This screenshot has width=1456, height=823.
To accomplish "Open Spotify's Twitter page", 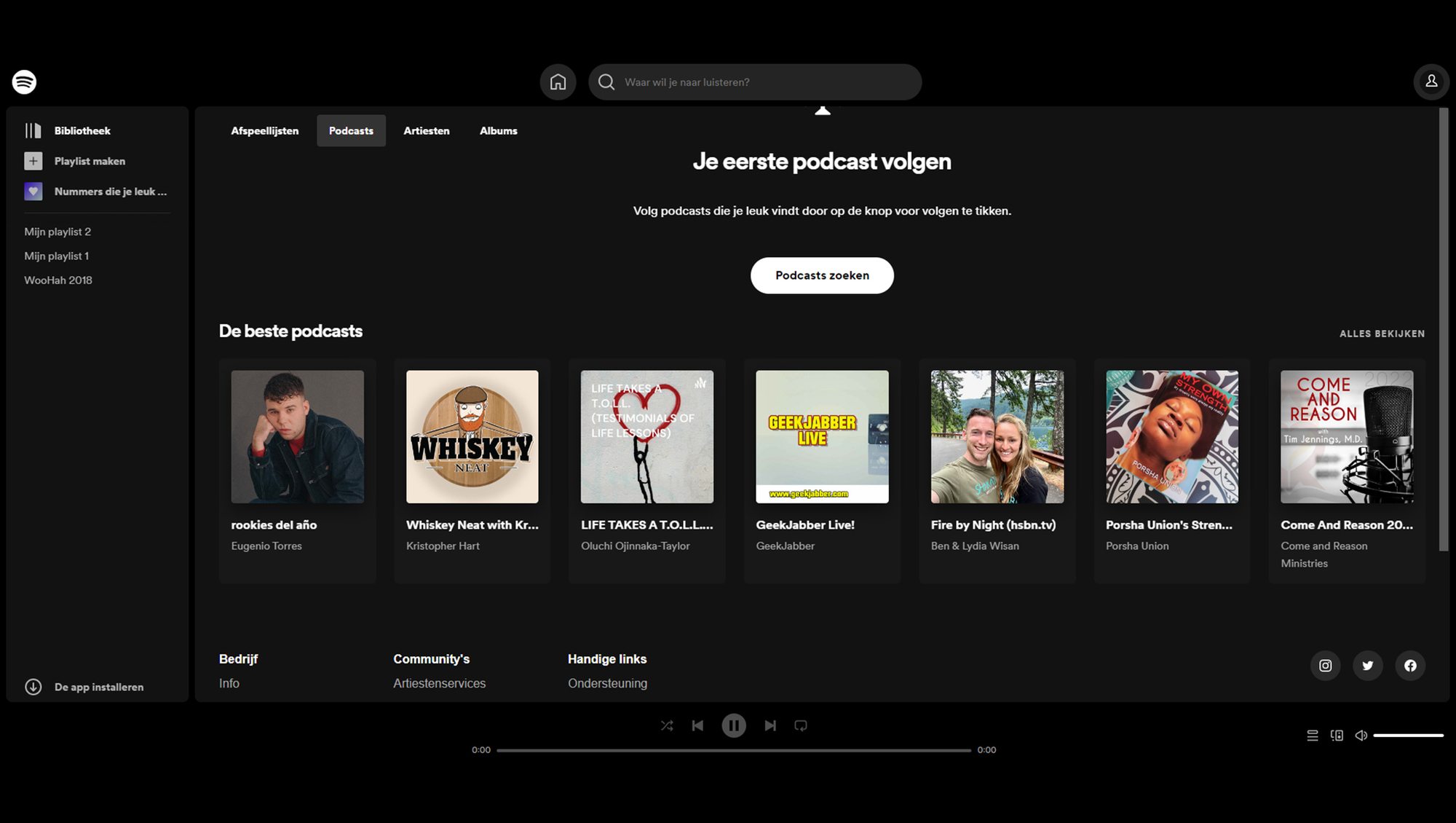I will pyautogui.click(x=1367, y=665).
